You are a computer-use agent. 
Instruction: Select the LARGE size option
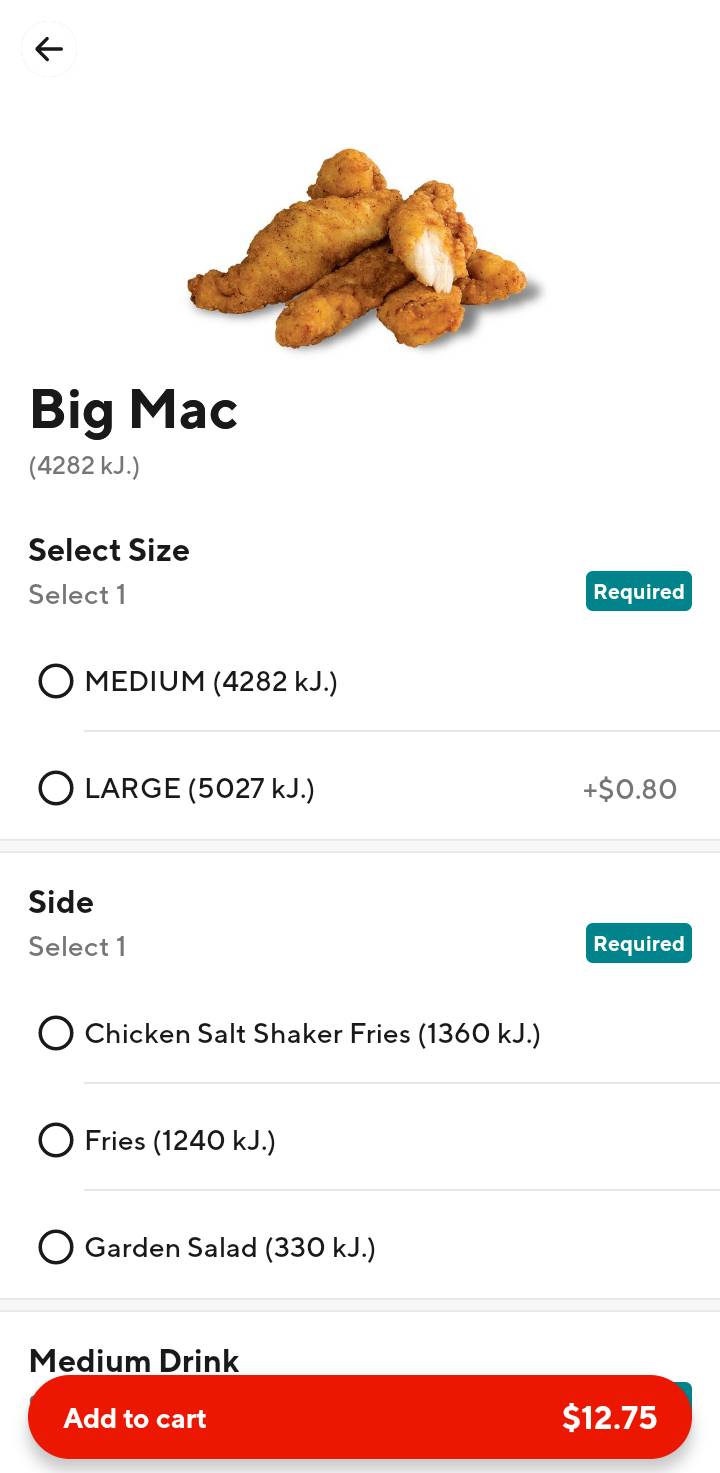[x=55, y=788]
